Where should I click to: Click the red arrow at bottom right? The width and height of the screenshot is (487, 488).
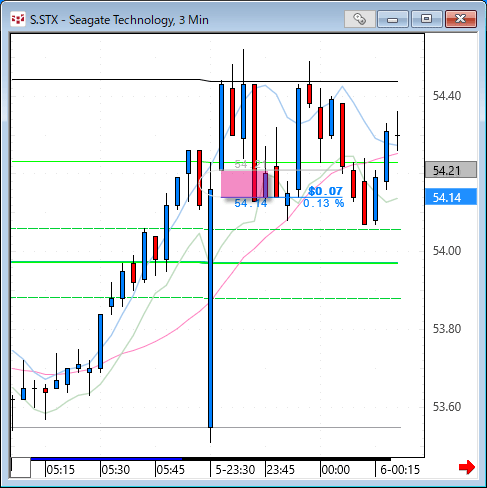(x=467, y=467)
